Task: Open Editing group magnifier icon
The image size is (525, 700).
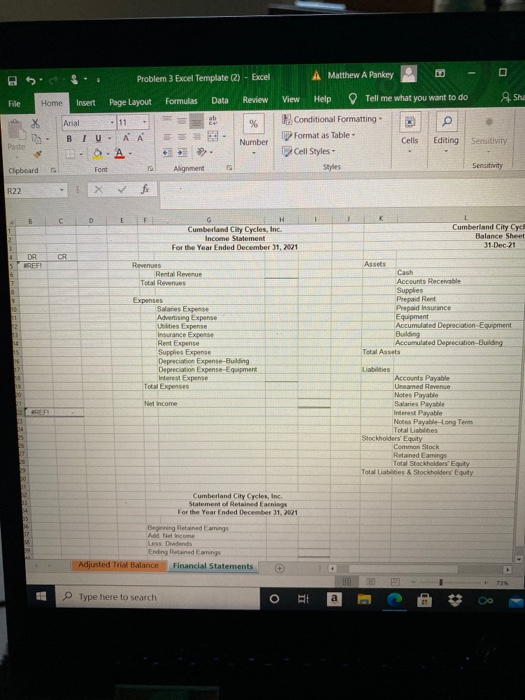Action: coord(446,121)
